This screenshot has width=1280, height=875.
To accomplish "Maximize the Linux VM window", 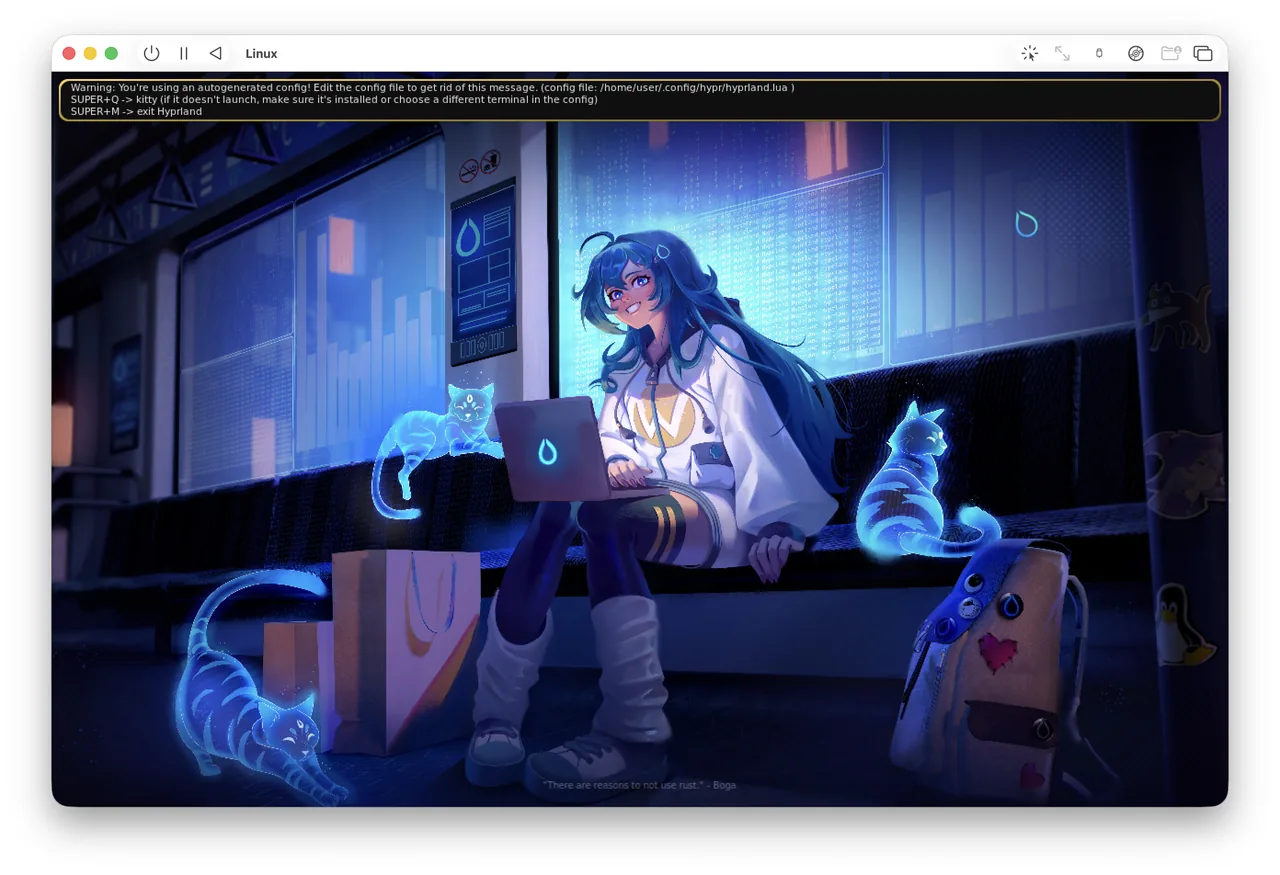I will click(111, 53).
